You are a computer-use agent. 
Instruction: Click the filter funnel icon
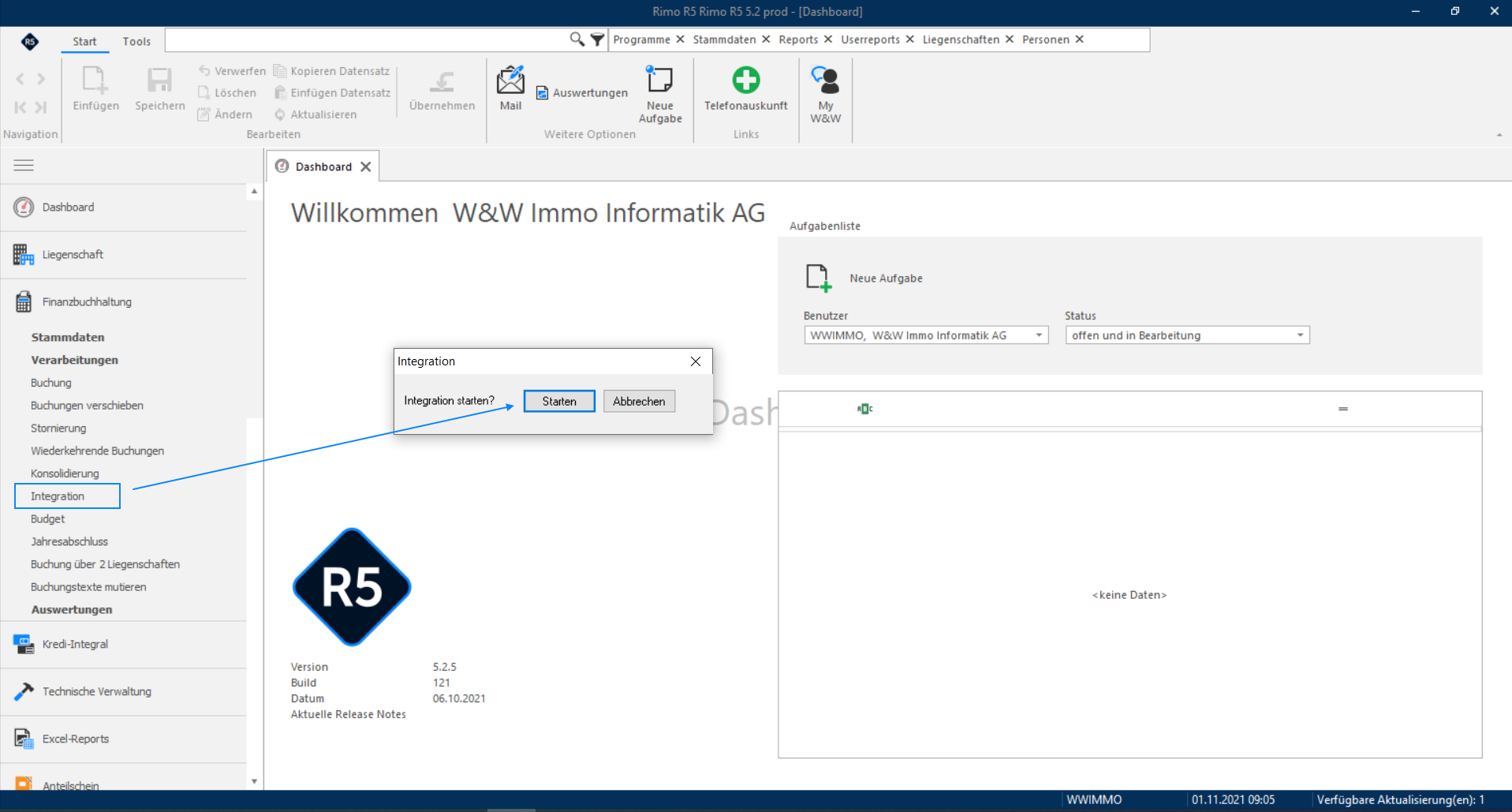(x=597, y=39)
